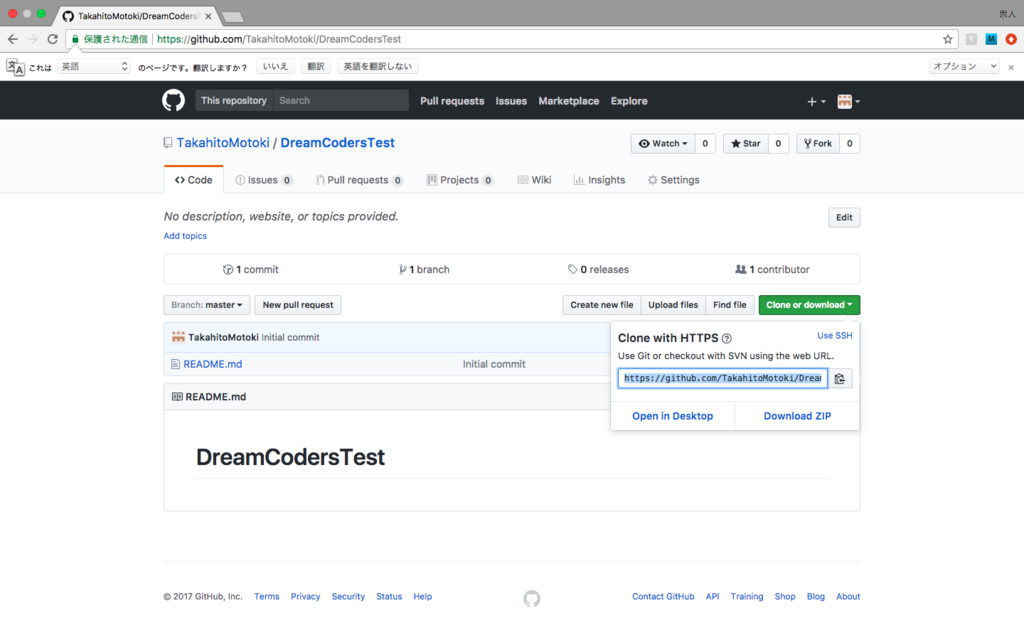Open the Terms footer link

pyautogui.click(x=266, y=597)
